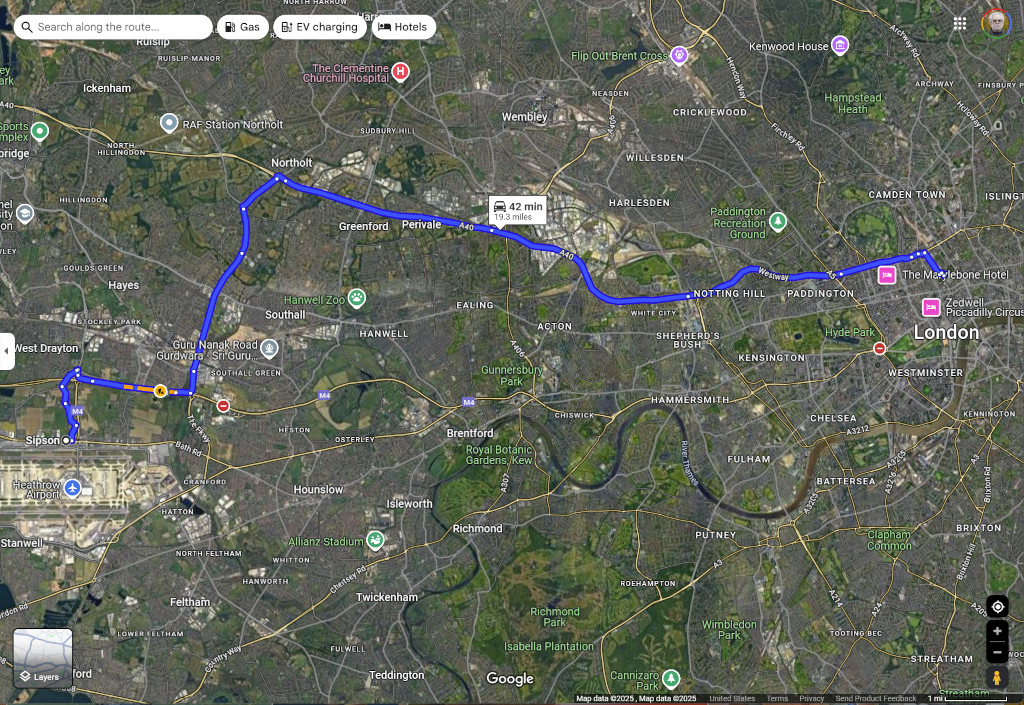Image resolution: width=1024 pixels, height=705 pixels.
Task: Open the Google apps grid icon
Action: tap(959, 24)
